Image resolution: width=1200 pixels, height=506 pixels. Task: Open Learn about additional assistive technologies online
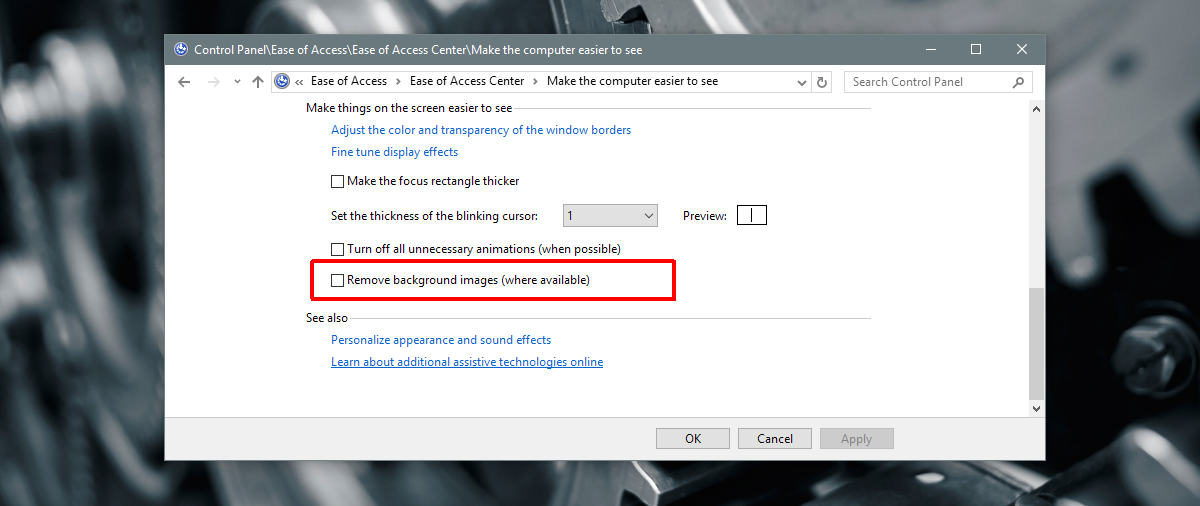tap(467, 362)
